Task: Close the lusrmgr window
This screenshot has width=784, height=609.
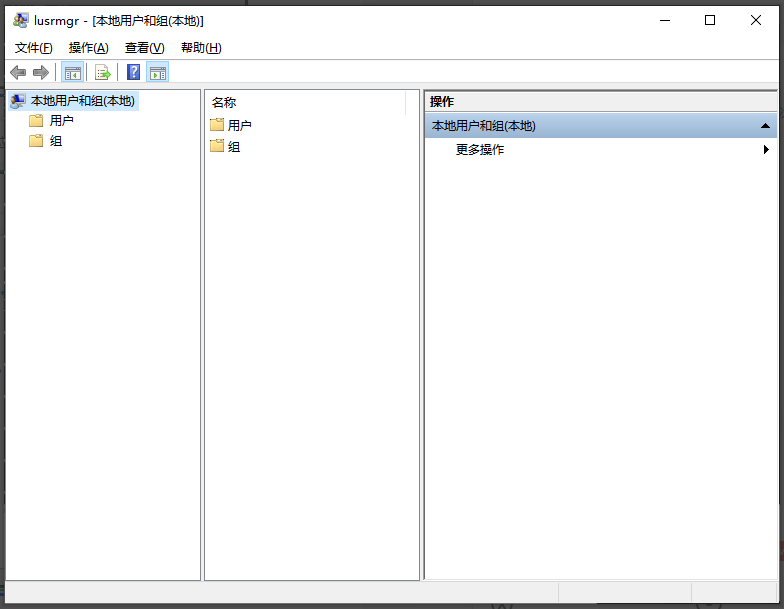Action: [756, 20]
